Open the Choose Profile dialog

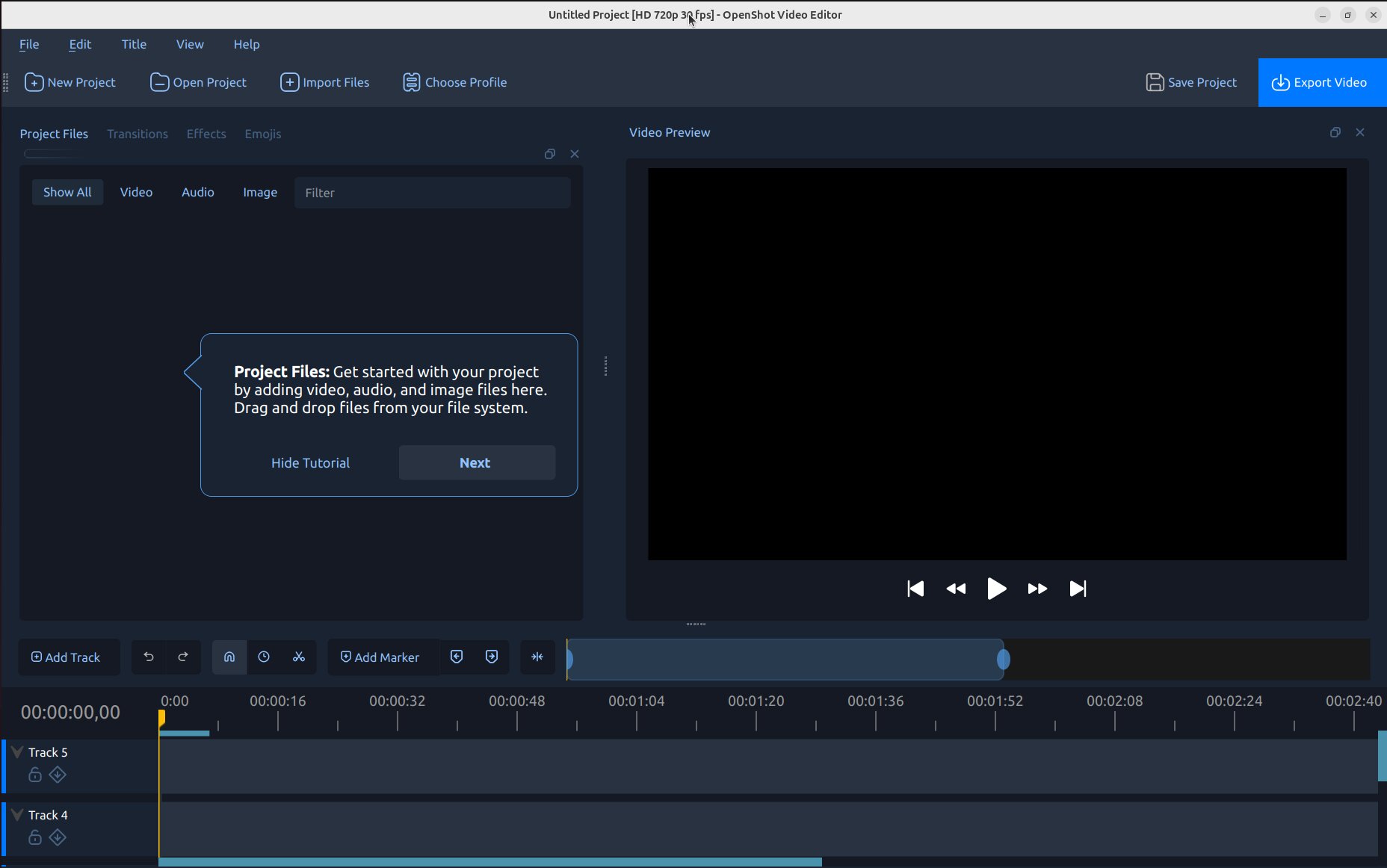455,82
